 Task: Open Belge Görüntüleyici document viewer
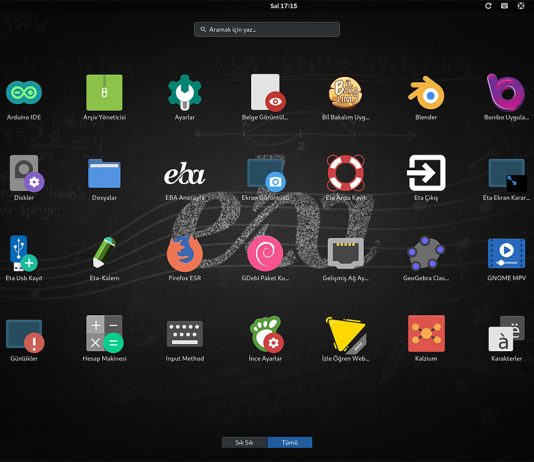pos(268,92)
